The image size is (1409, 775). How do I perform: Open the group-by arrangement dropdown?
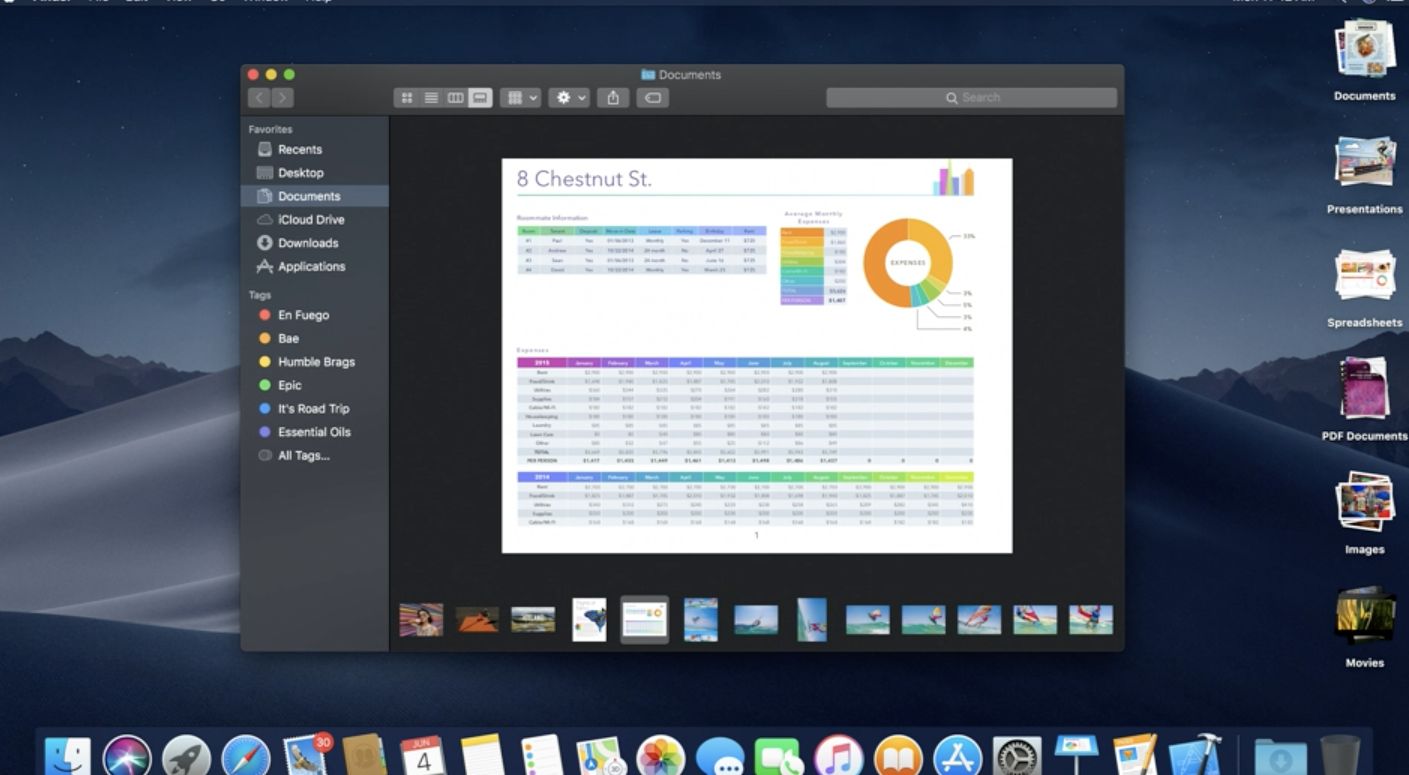tap(520, 98)
